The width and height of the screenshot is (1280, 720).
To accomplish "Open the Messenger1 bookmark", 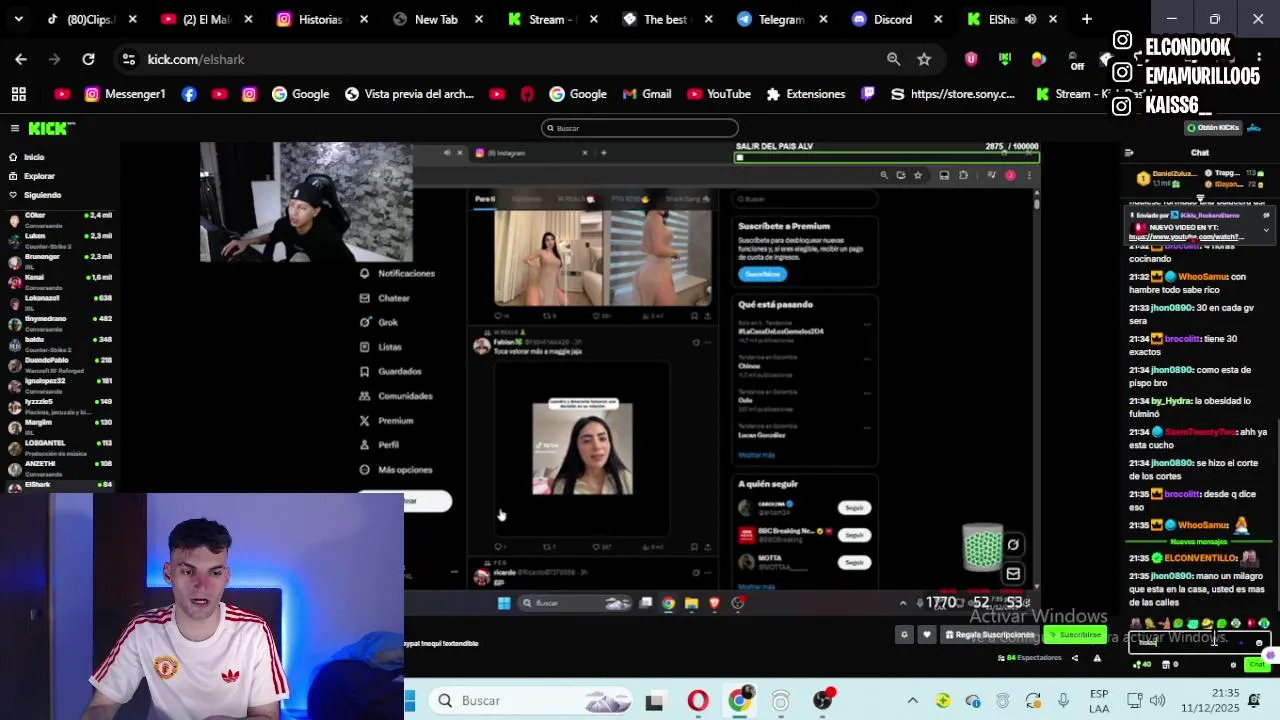I will pos(125,94).
